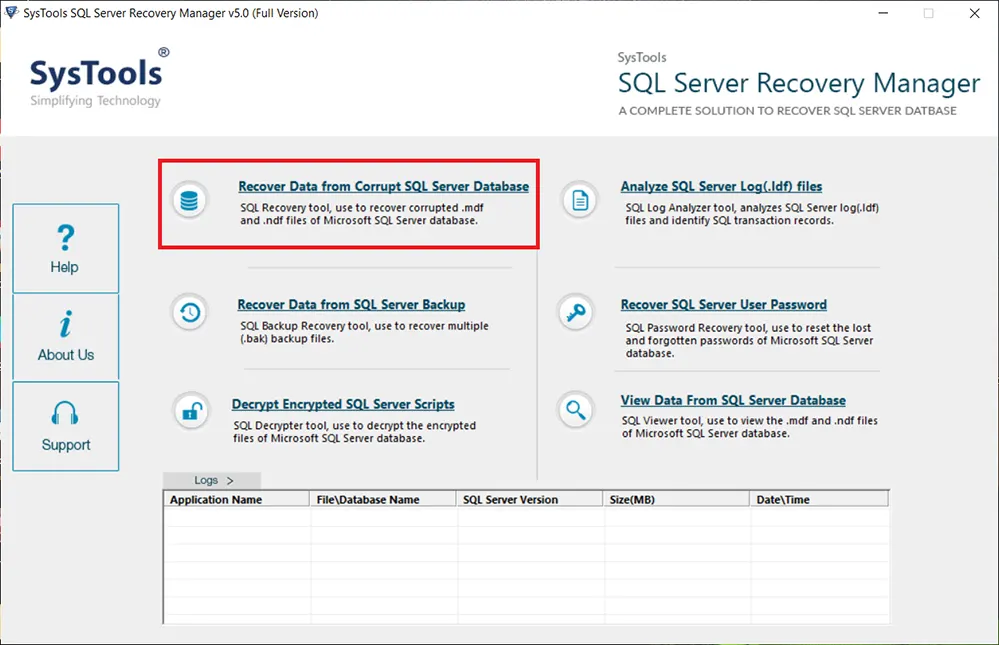Open Help with the question mark button
Viewport: 999px width, 645px height.
[66, 249]
